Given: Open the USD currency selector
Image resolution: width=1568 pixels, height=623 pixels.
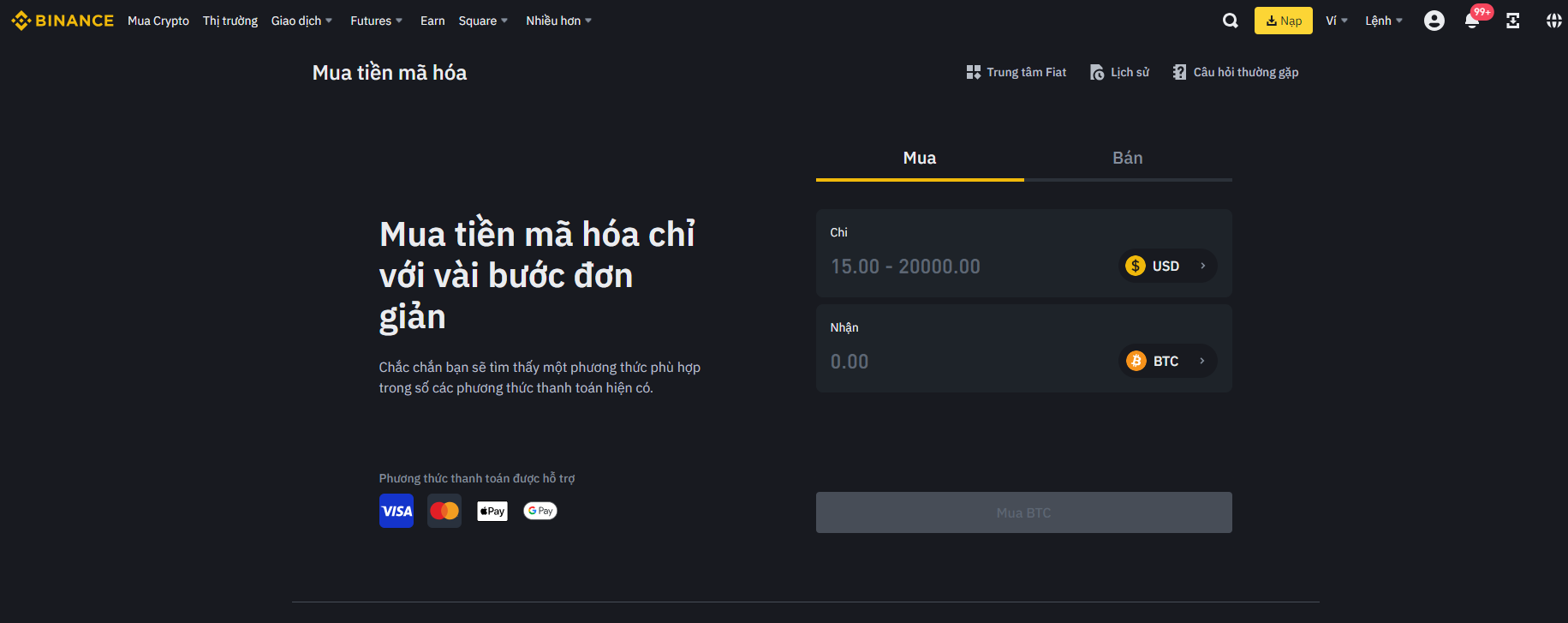Looking at the screenshot, I should [1168, 266].
